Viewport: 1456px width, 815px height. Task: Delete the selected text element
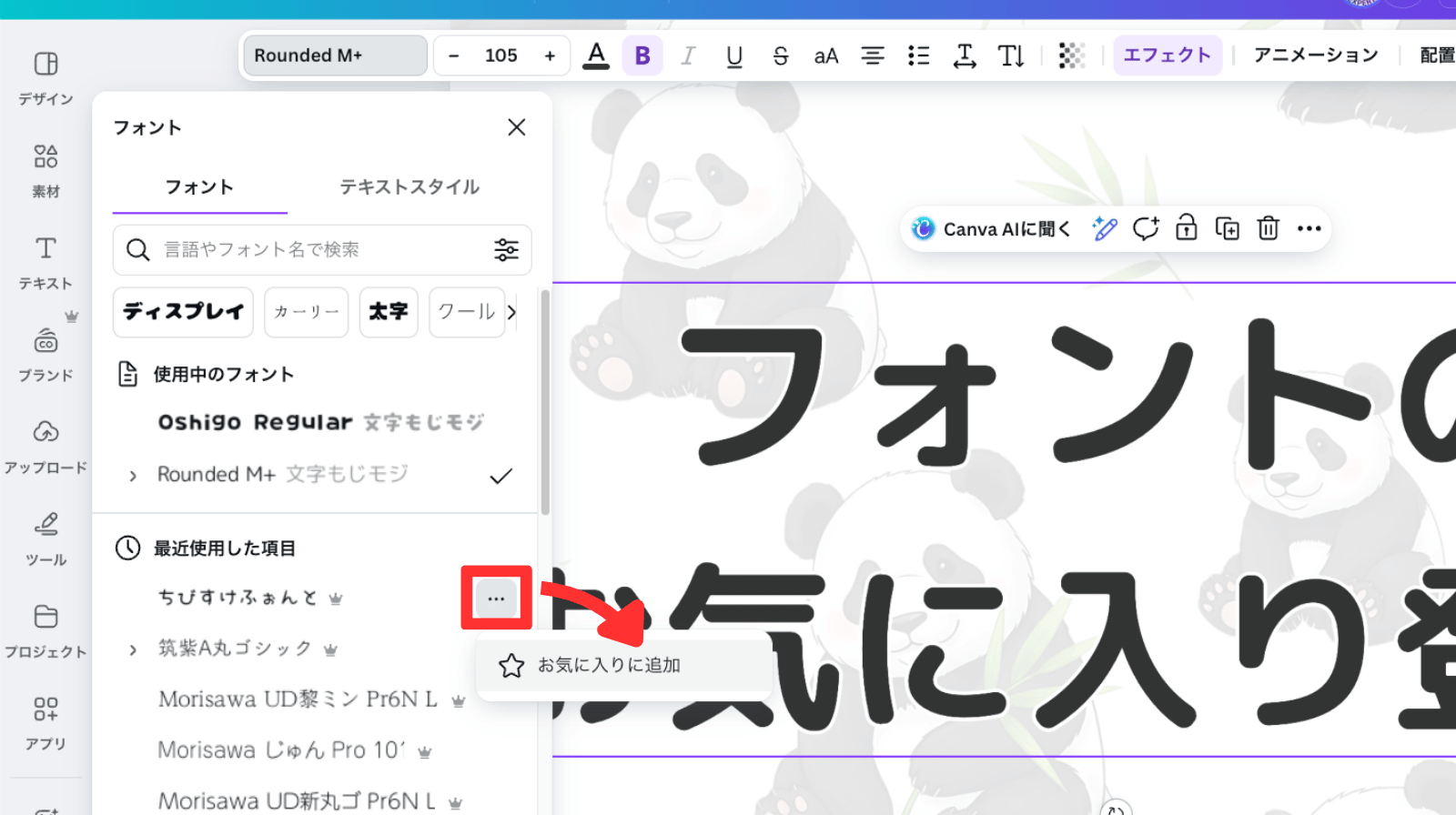tap(1269, 229)
